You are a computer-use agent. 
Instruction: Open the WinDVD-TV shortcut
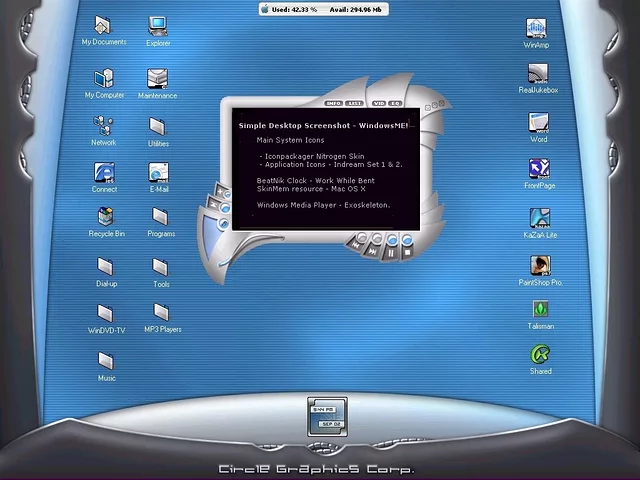(106, 313)
